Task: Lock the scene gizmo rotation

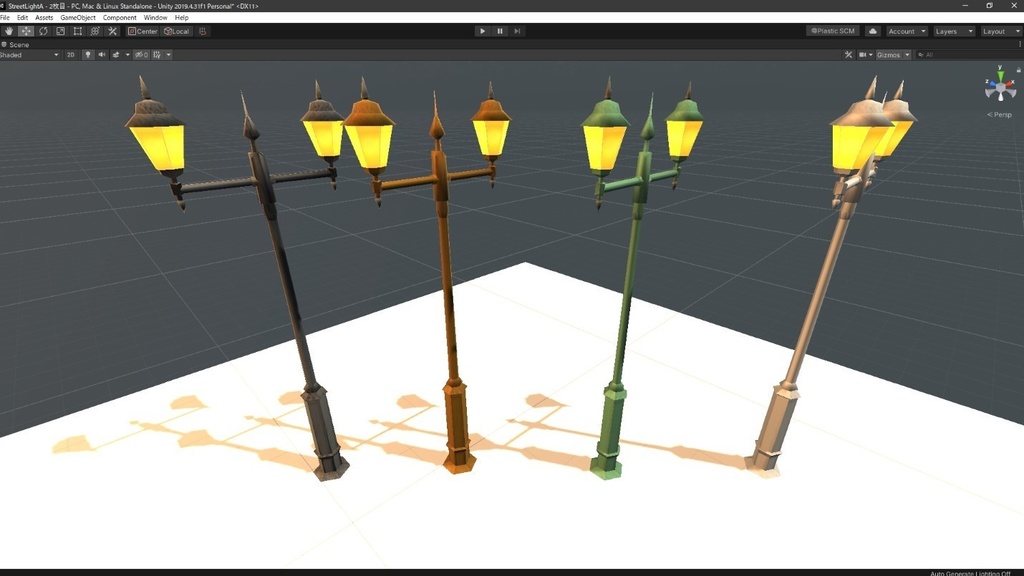Action: [1019, 69]
